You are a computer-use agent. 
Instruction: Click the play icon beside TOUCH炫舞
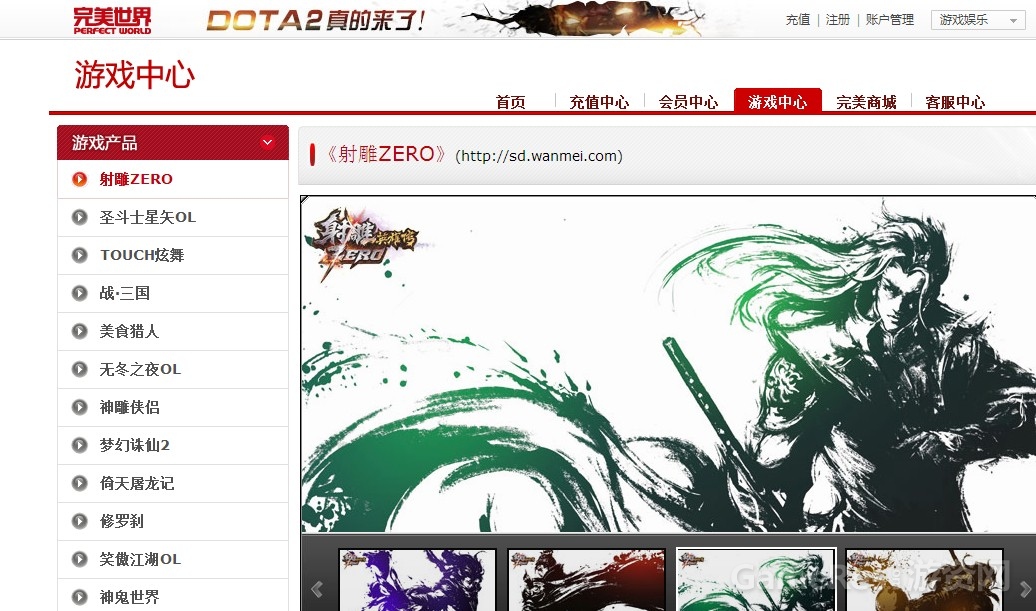tap(79, 255)
